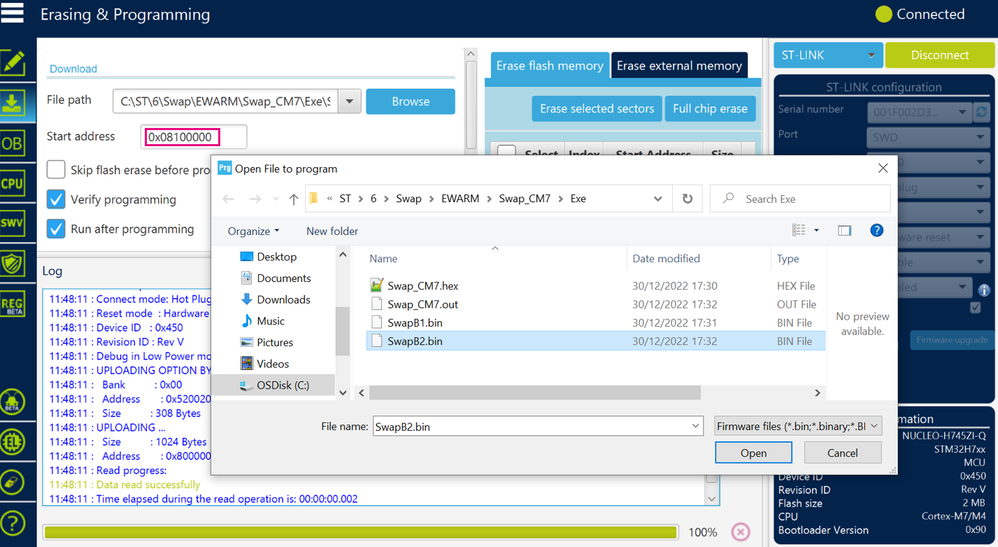Open the OB option bytes tab
This screenshot has width=998, height=547.
[12, 143]
